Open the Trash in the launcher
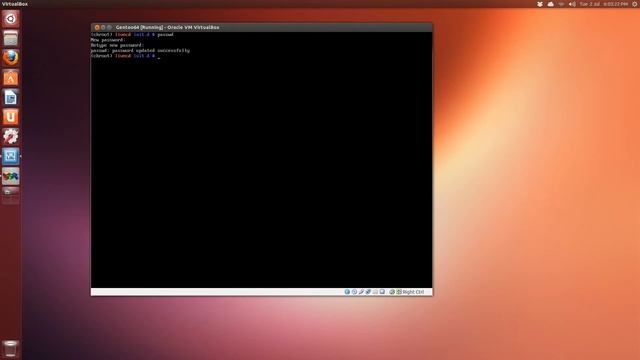 (x=11, y=349)
